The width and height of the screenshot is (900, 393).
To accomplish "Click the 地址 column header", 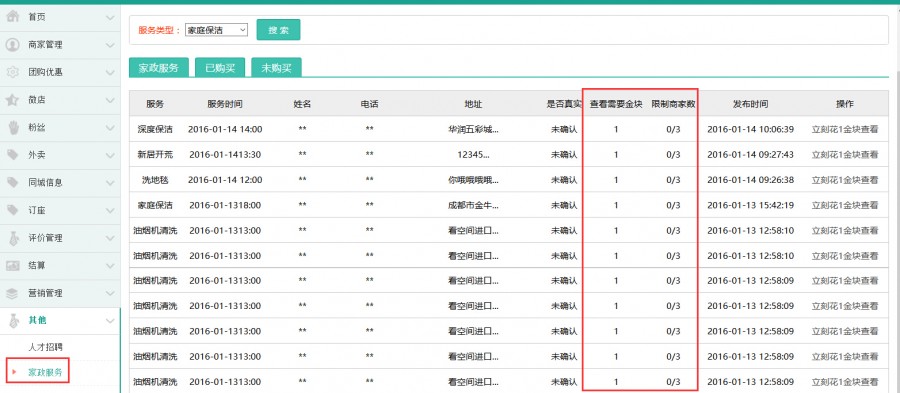I will (474, 104).
